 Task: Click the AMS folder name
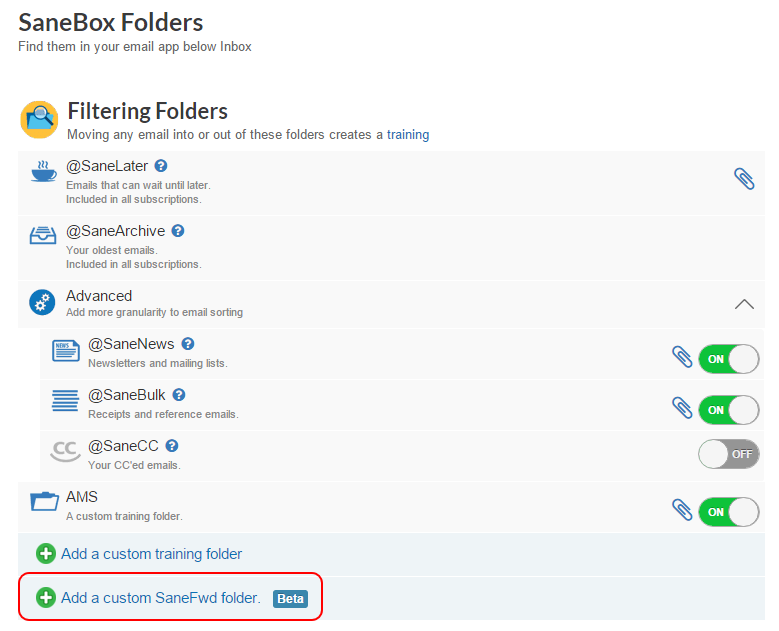point(82,497)
